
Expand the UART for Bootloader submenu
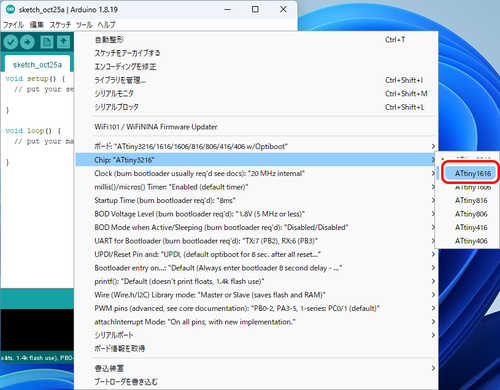pyautogui.click(x=256, y=241)
